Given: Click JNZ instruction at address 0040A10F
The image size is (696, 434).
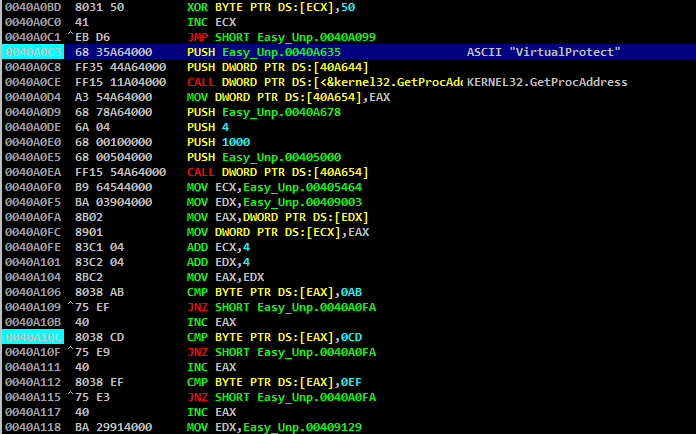Looking at the screenshot, I should tap(281, 352).
